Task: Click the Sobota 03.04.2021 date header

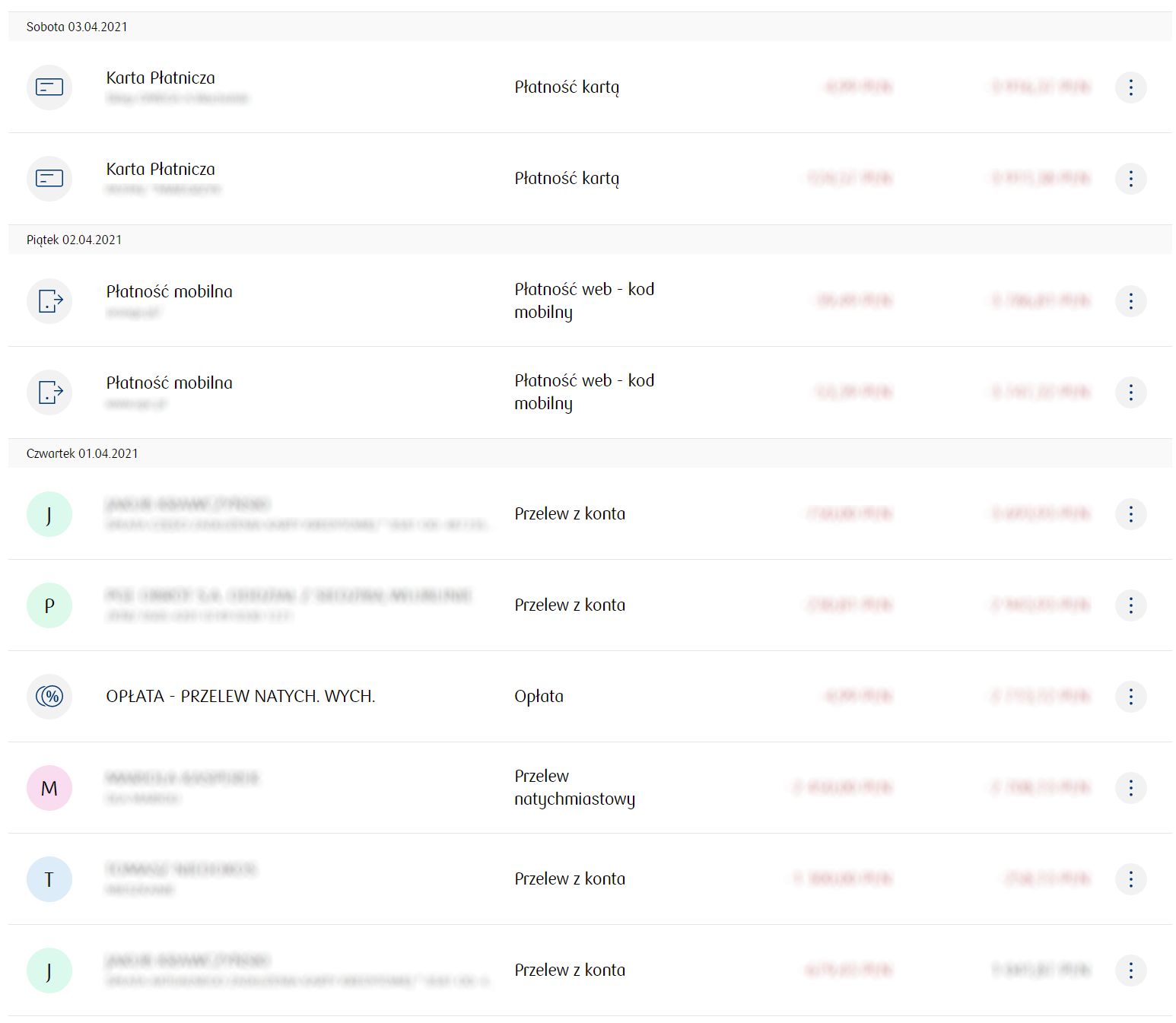Action: pyautogui.click(x=77, y=27)
